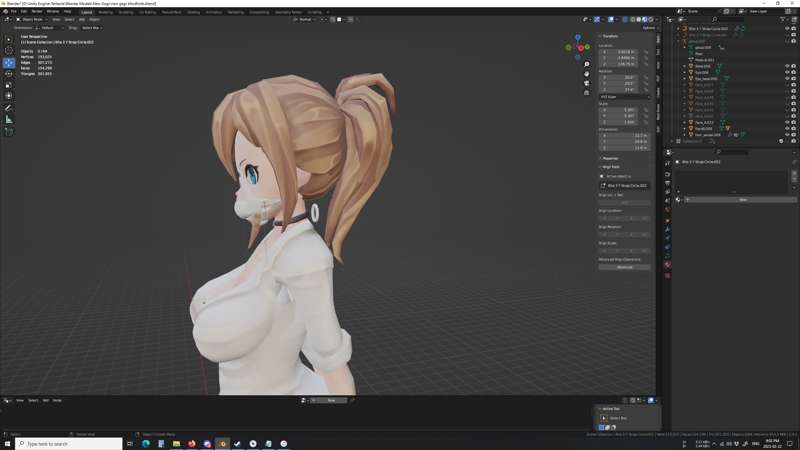This screenshot has width=800, height=450.
Task: Add a new workspace with plus button
Action: [x=328, y=12]
